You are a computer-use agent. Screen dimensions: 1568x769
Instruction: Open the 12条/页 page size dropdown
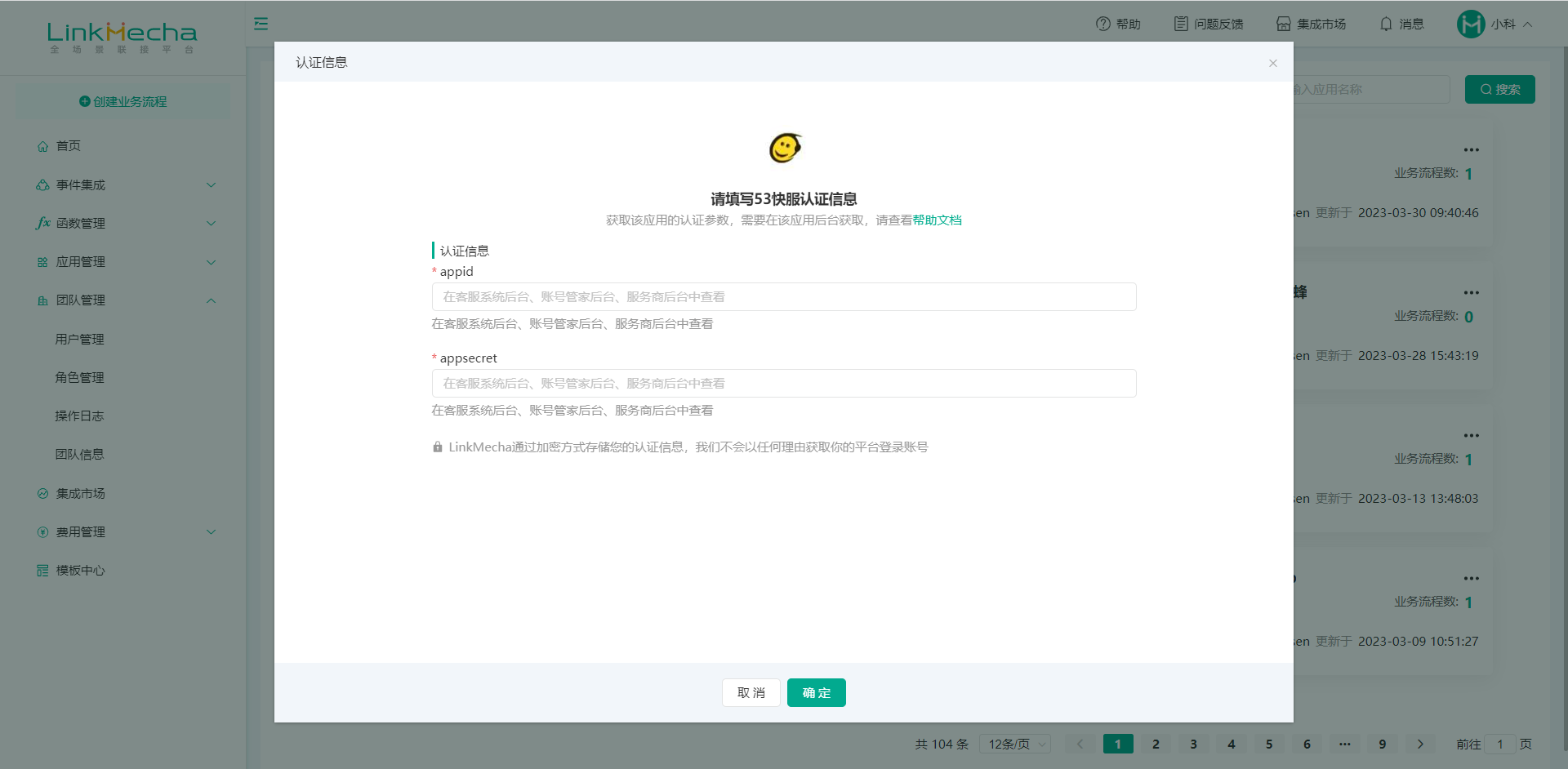coord(1015,745)
